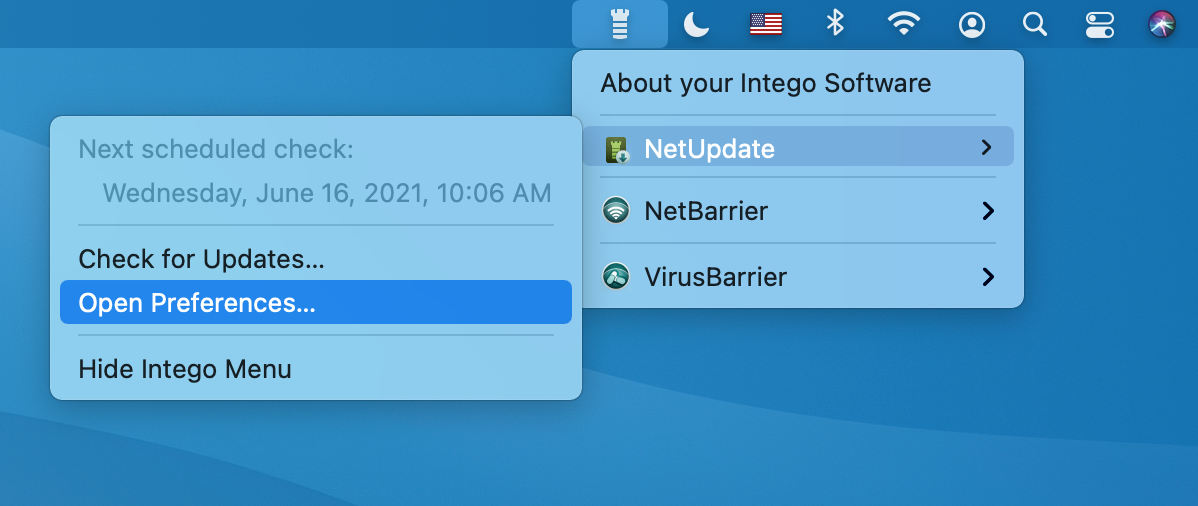This screenshot has height=506, width=1198.
Task: Click the VirusBarrier app icon
Action: point(616,276)
